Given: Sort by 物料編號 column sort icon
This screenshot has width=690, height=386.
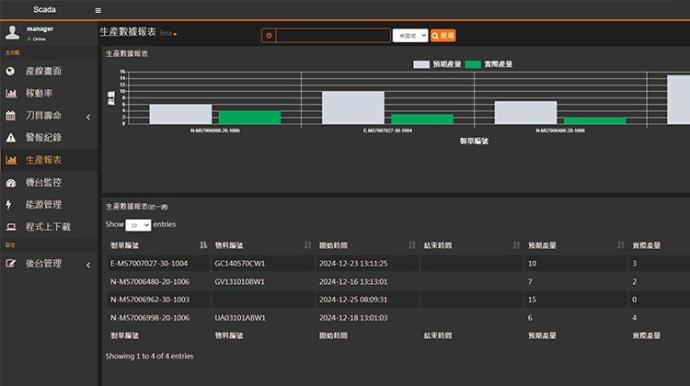Looking at the screenshot, I should (307, 245).
